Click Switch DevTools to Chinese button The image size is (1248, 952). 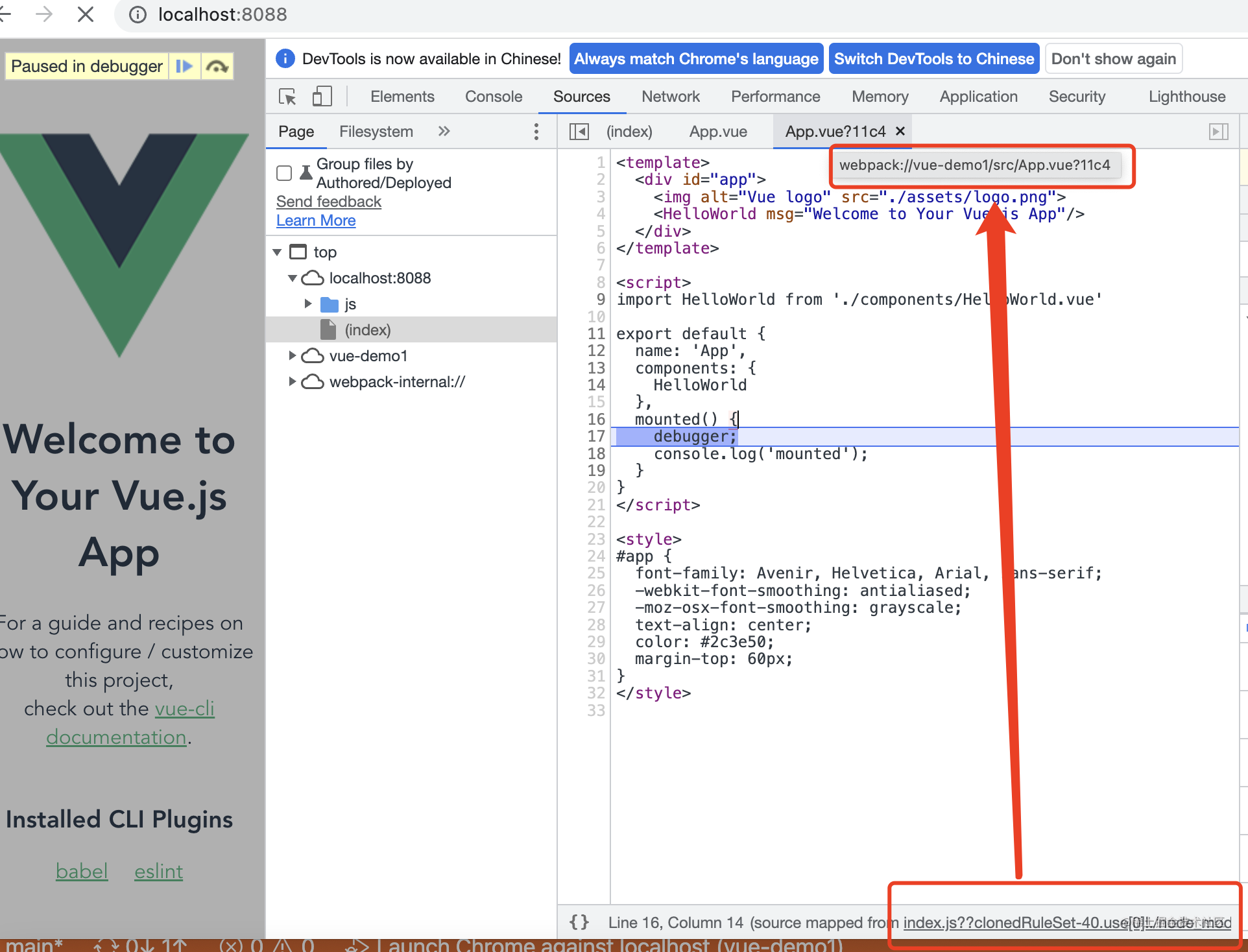click(x=933, y=59)
